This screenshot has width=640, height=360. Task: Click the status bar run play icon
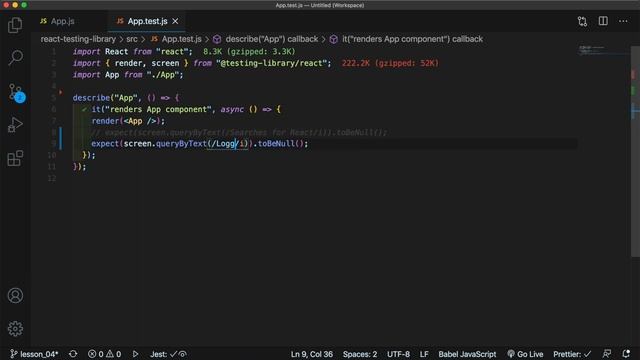point(136,354)
